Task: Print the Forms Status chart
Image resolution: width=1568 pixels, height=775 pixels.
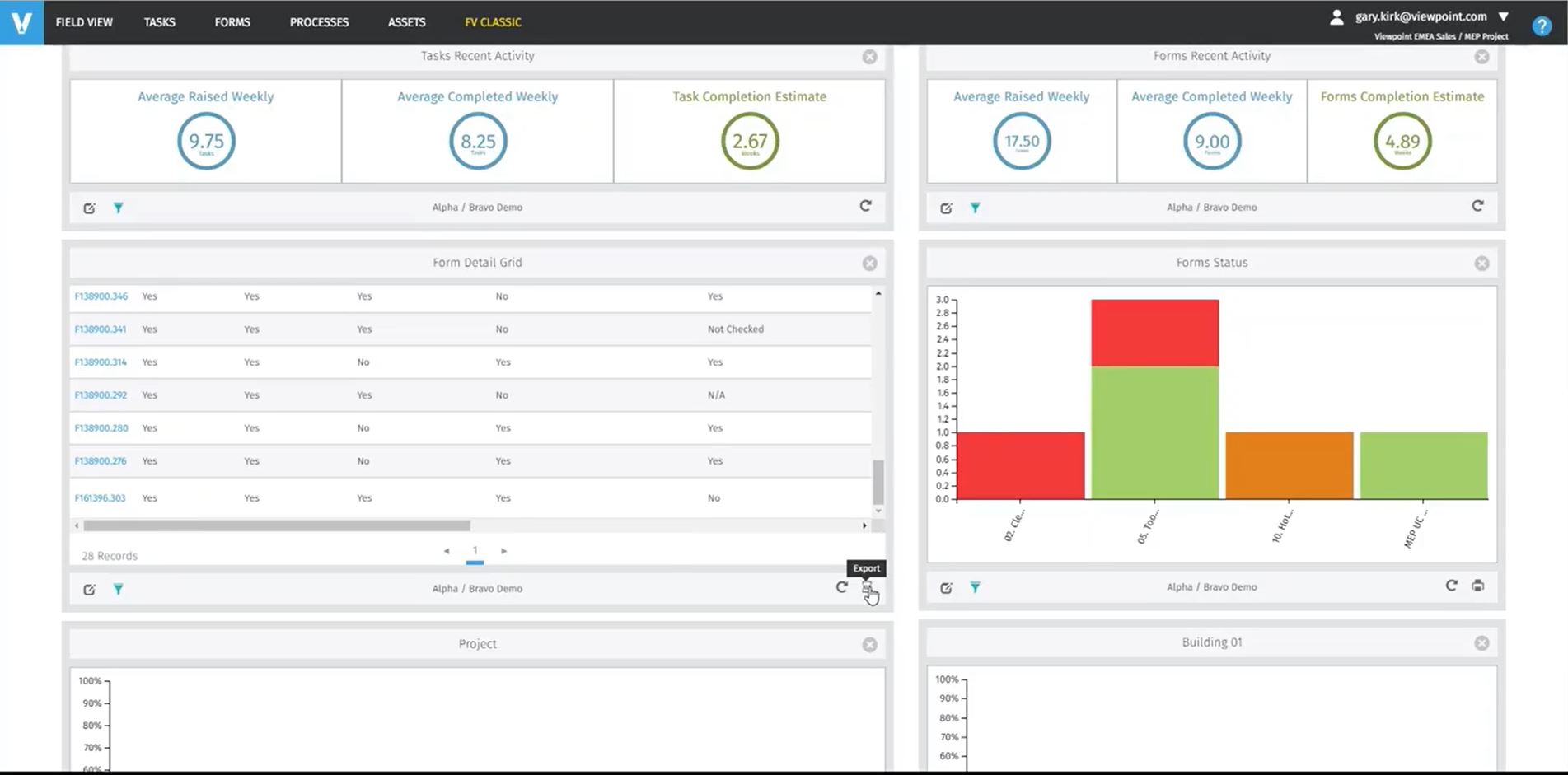Action: pyautogui.click(x=1478, y=585)
